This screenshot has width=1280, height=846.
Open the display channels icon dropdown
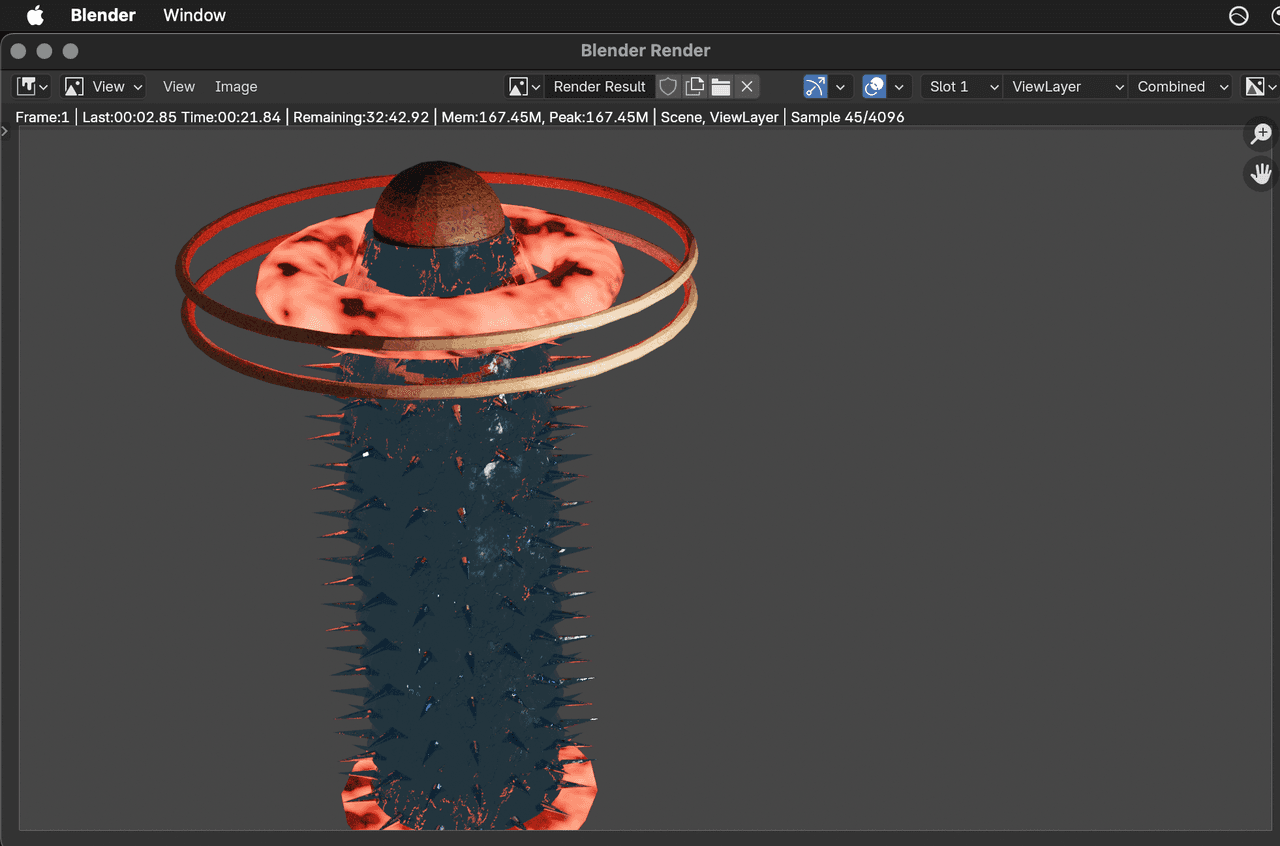[1258, 87]
